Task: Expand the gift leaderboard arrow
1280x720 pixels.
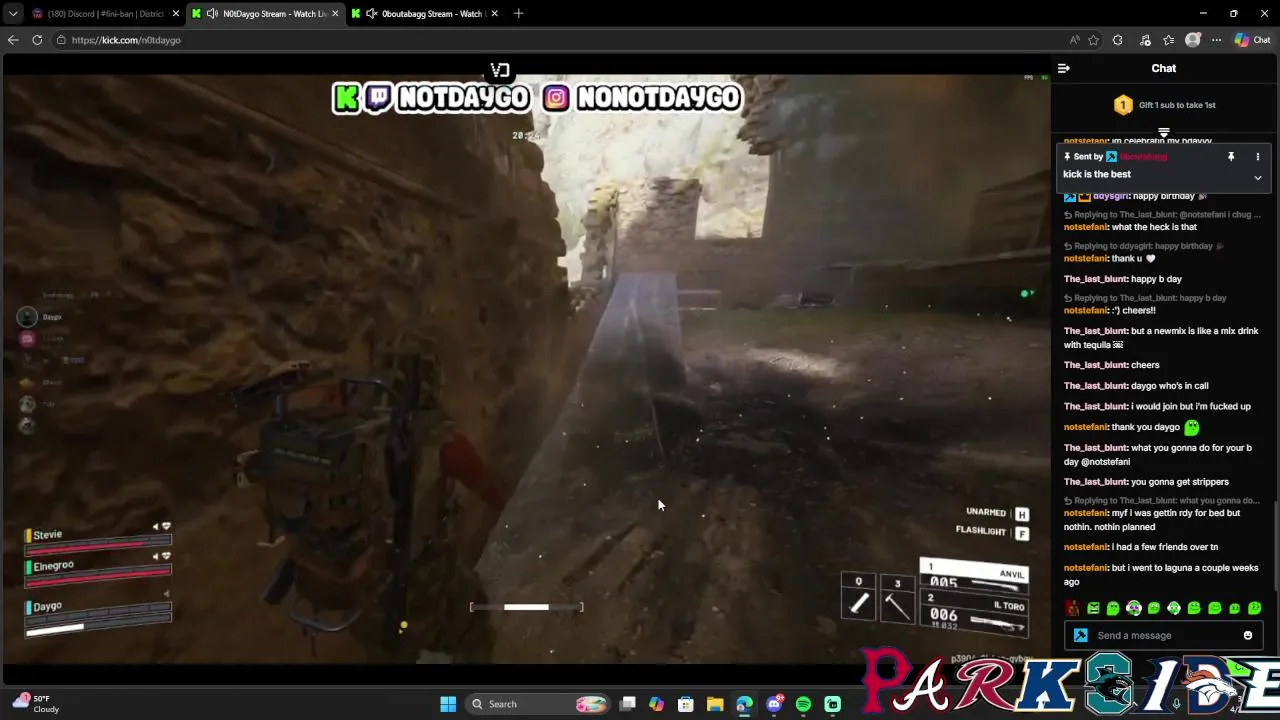Action: click(1164, 132)
